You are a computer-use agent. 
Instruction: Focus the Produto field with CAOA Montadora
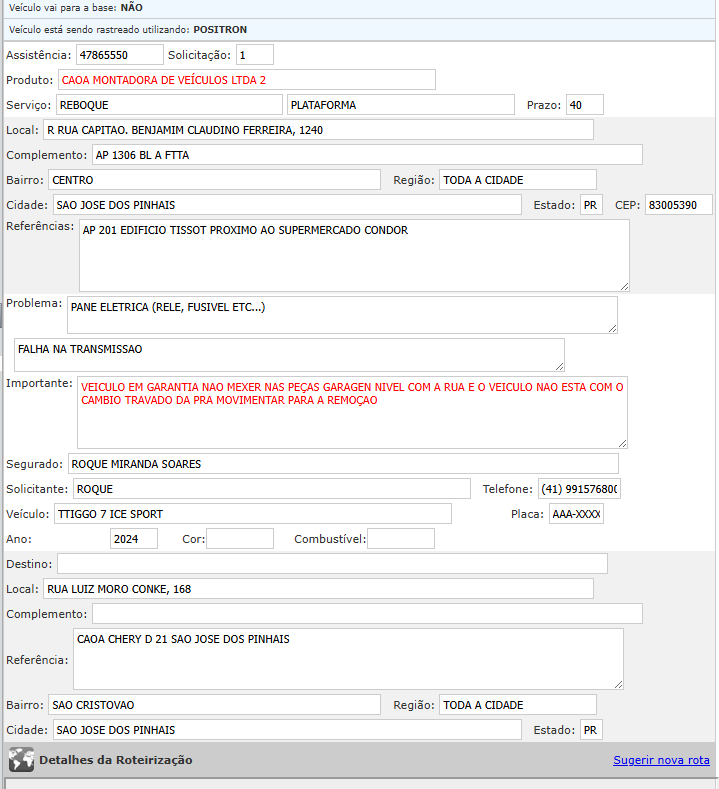[247, 80]
